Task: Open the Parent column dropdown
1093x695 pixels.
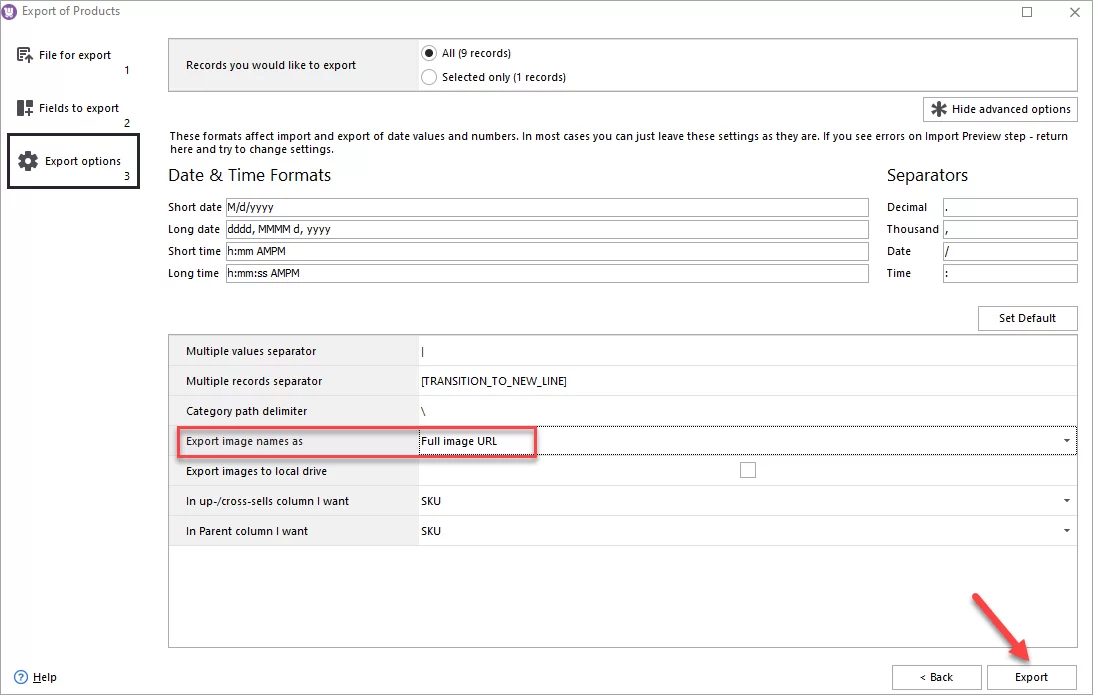Action: [x=1066, y=531]
